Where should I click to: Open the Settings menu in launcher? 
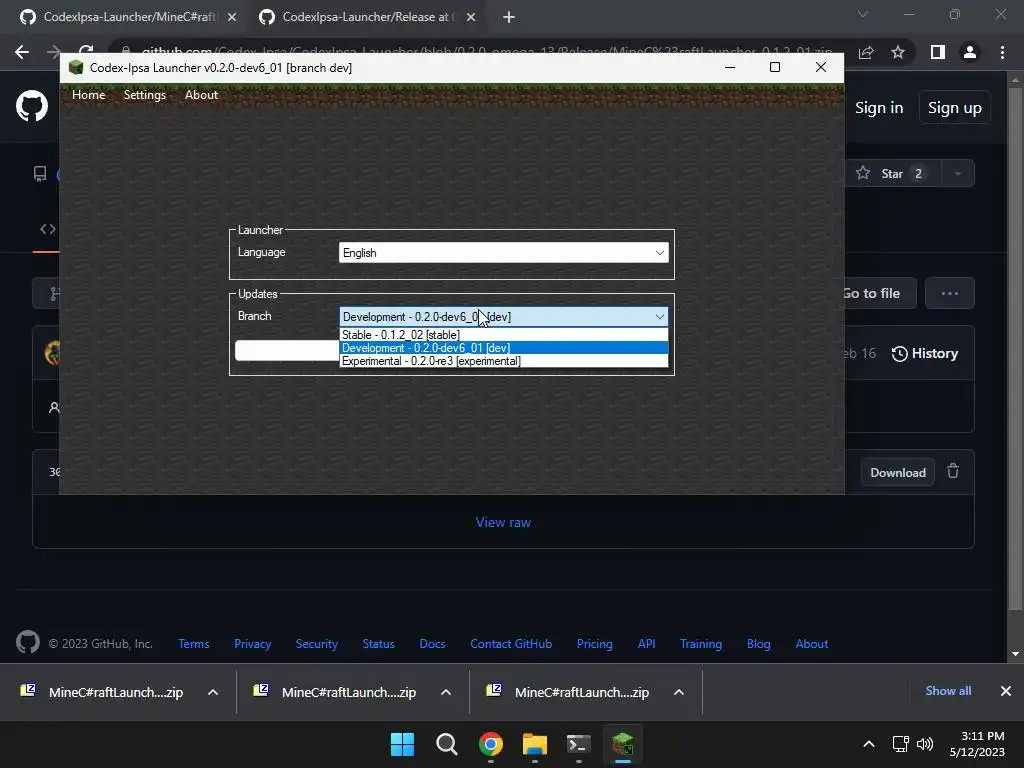pyautogui.click(x=144, y=95)
